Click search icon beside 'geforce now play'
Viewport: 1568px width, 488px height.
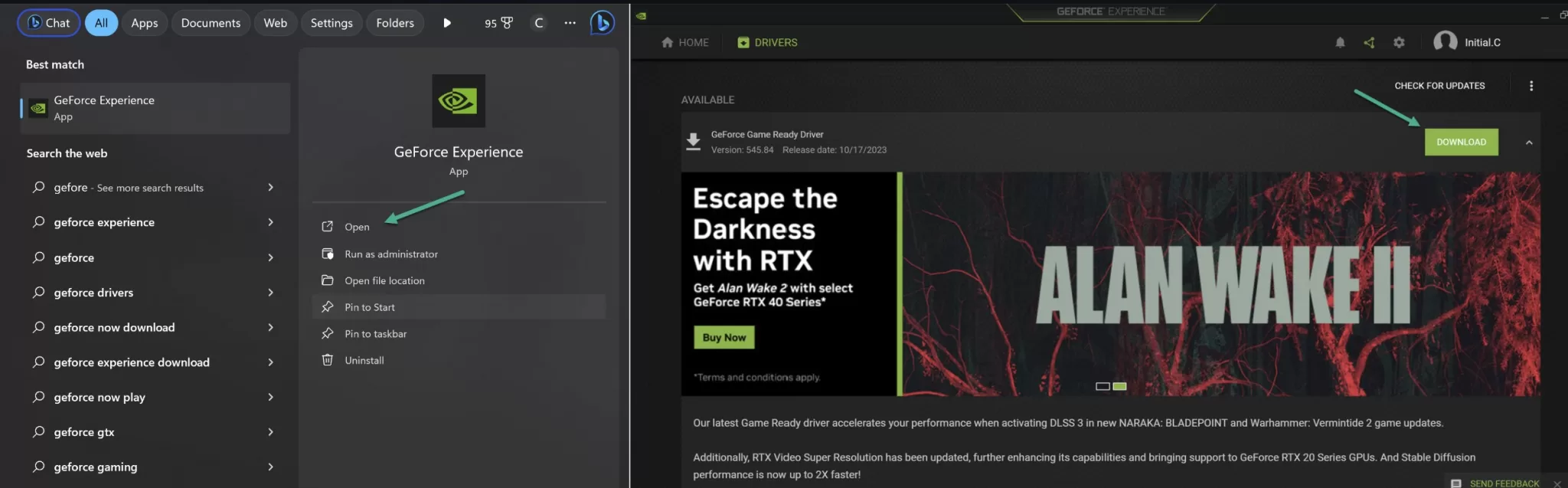coord(38,397)
